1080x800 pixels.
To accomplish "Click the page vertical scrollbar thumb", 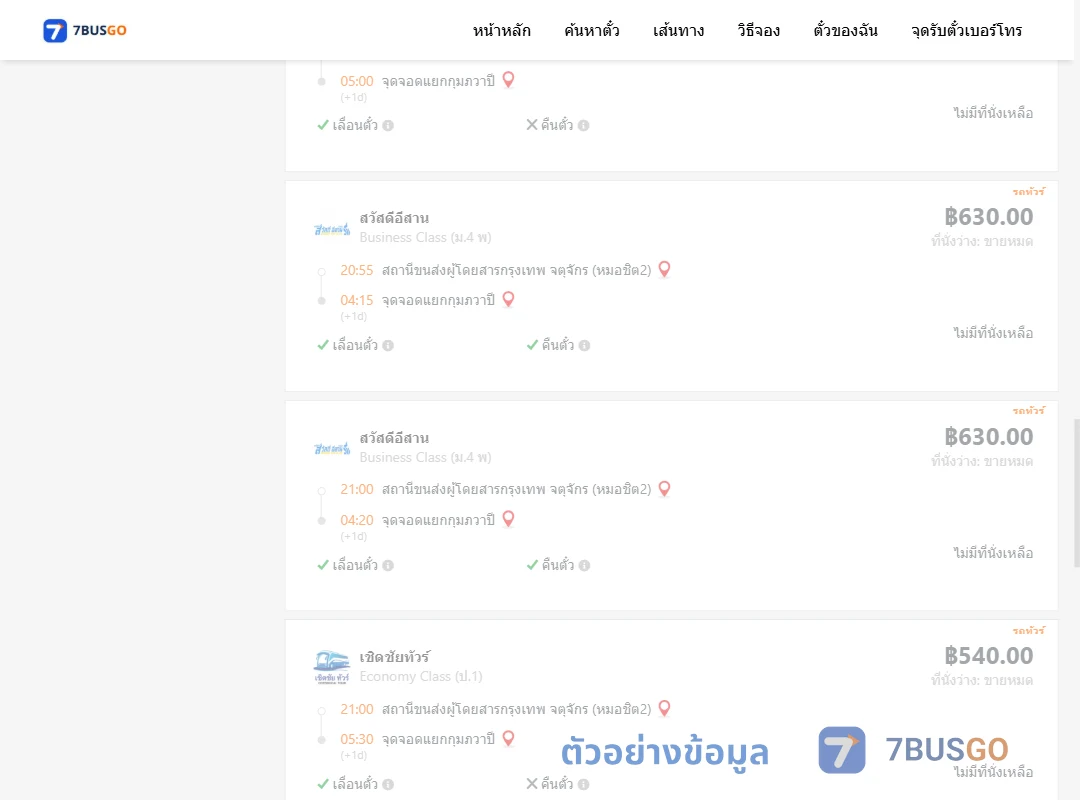I will (x=1076, y=493).
